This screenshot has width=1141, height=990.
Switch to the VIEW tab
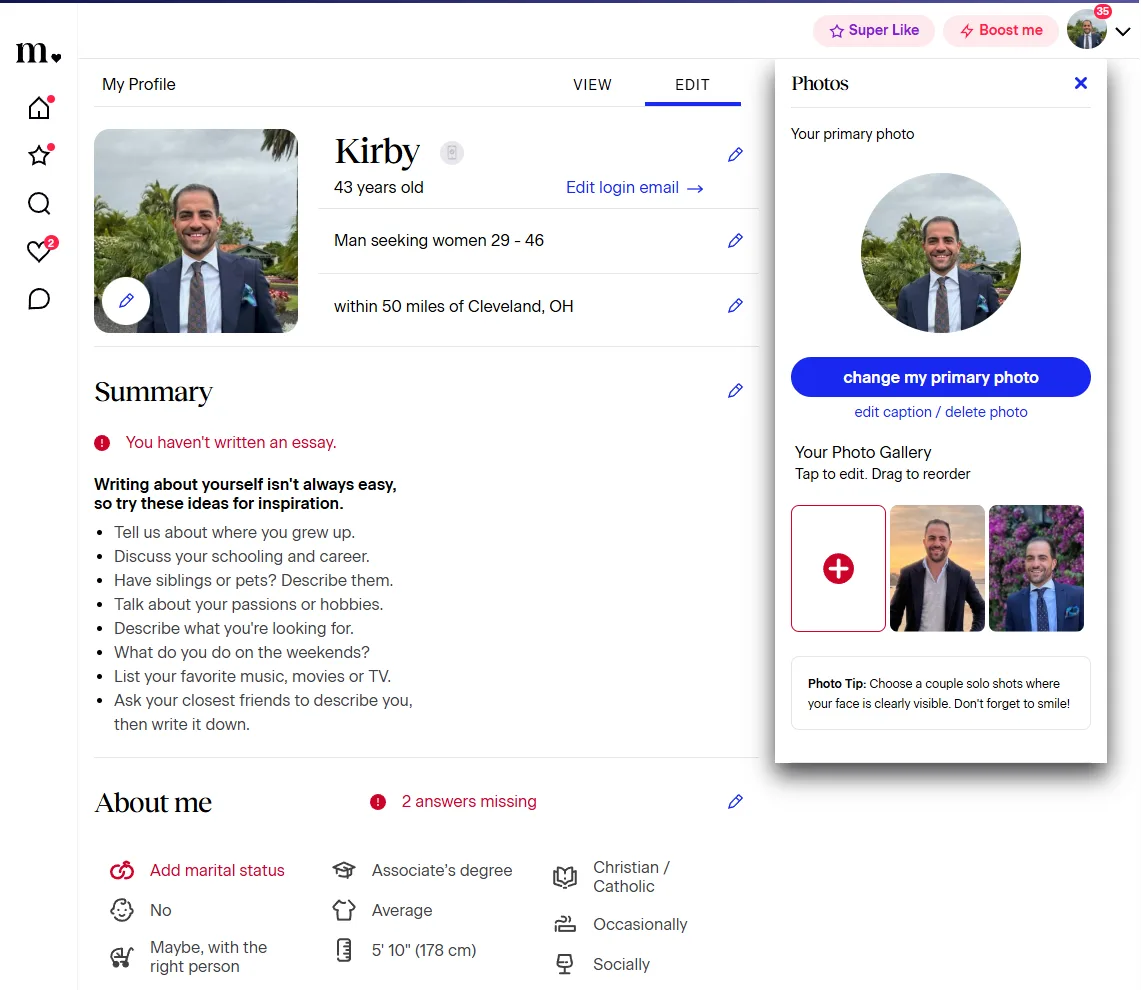[x=592, y=84]
